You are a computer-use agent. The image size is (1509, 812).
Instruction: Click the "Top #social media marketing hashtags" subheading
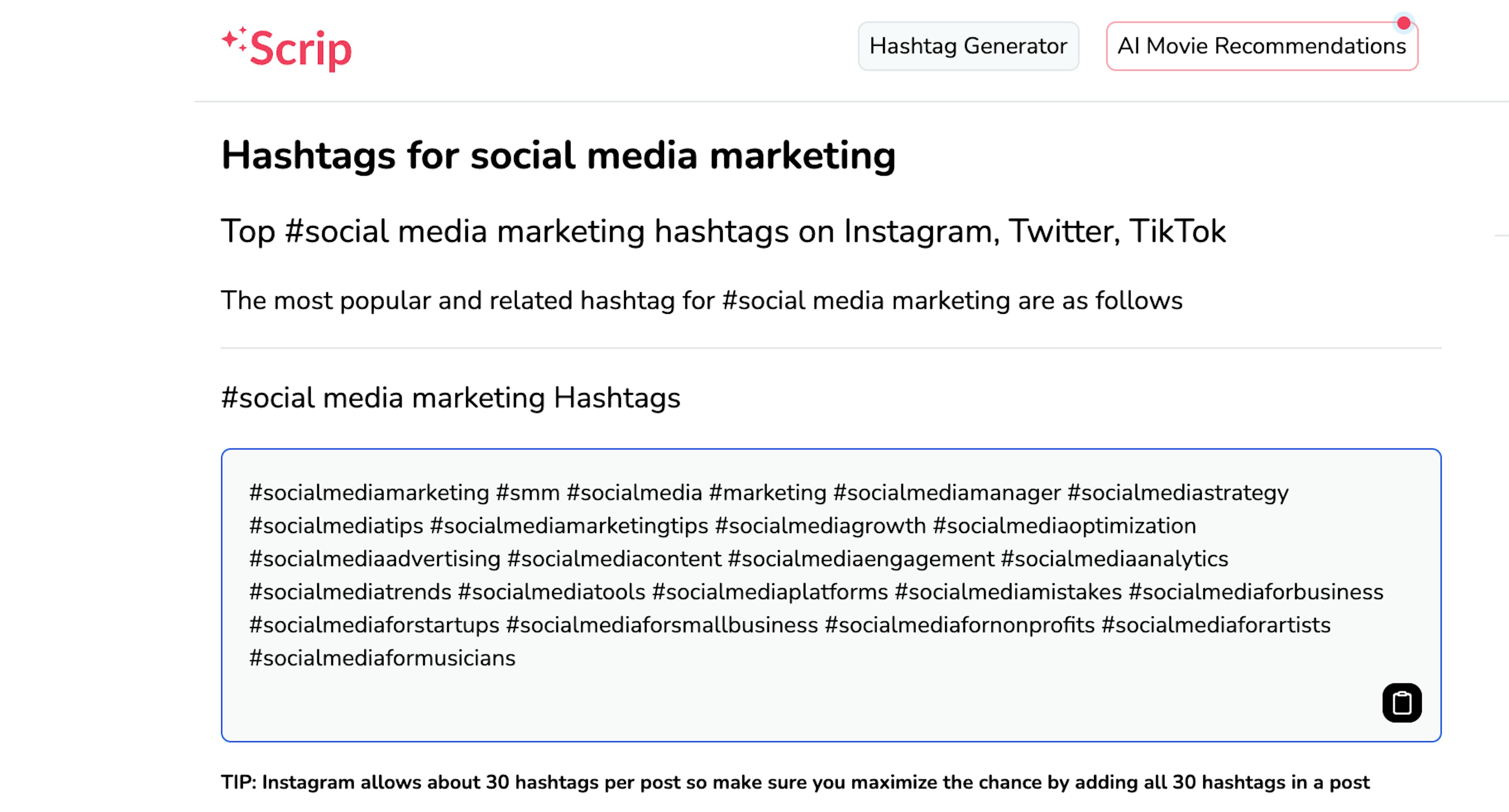(x=723, y=231)
